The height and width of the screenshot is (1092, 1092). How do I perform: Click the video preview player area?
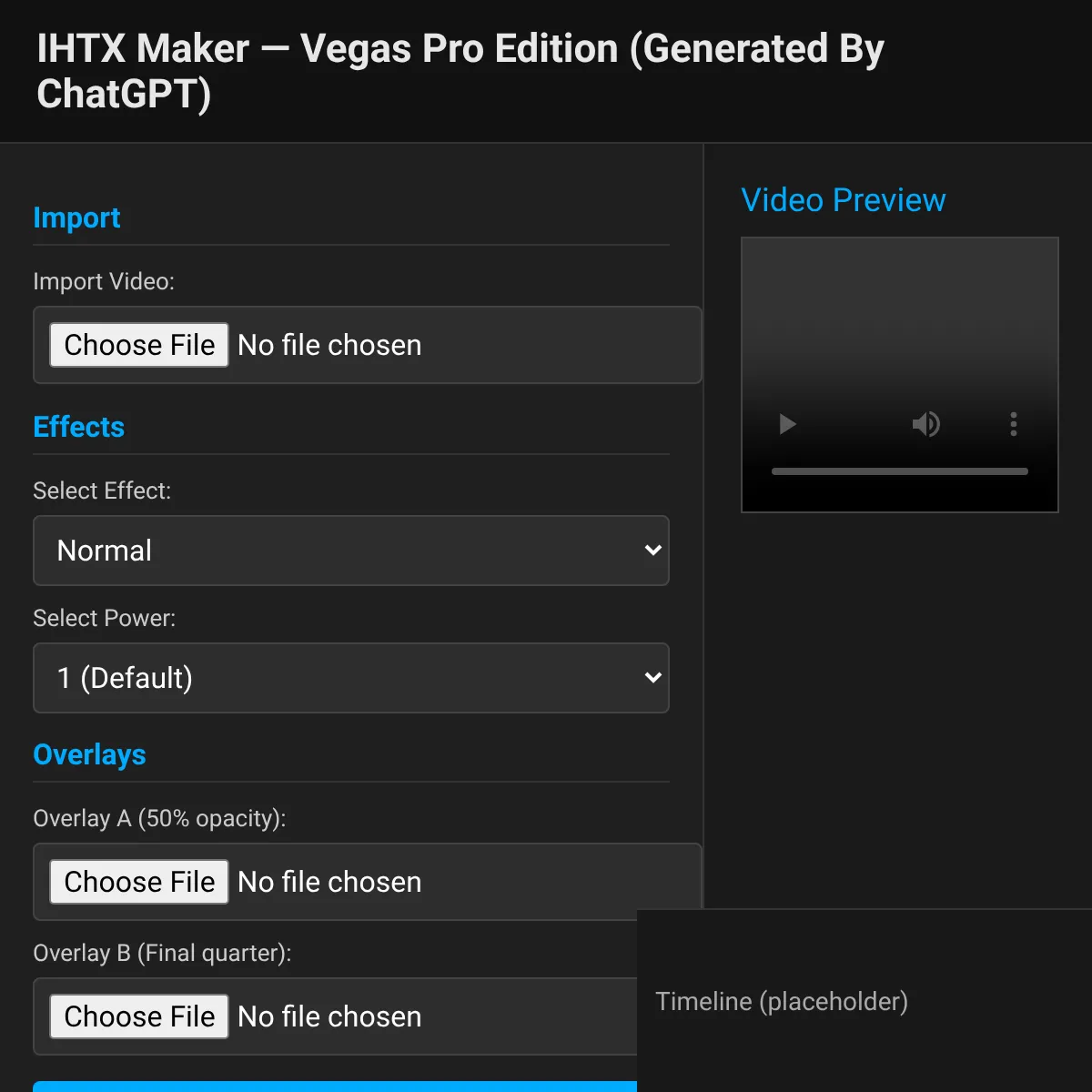pyautogui.click(x=900, y=375)
